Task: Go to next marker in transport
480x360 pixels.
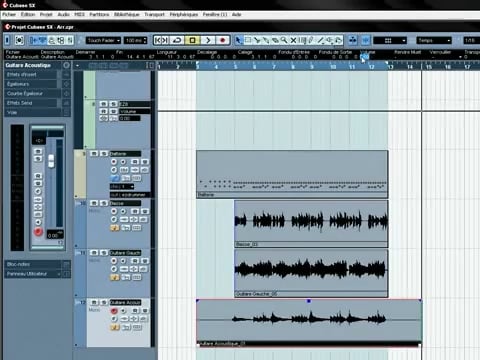Action: (166, 40)
